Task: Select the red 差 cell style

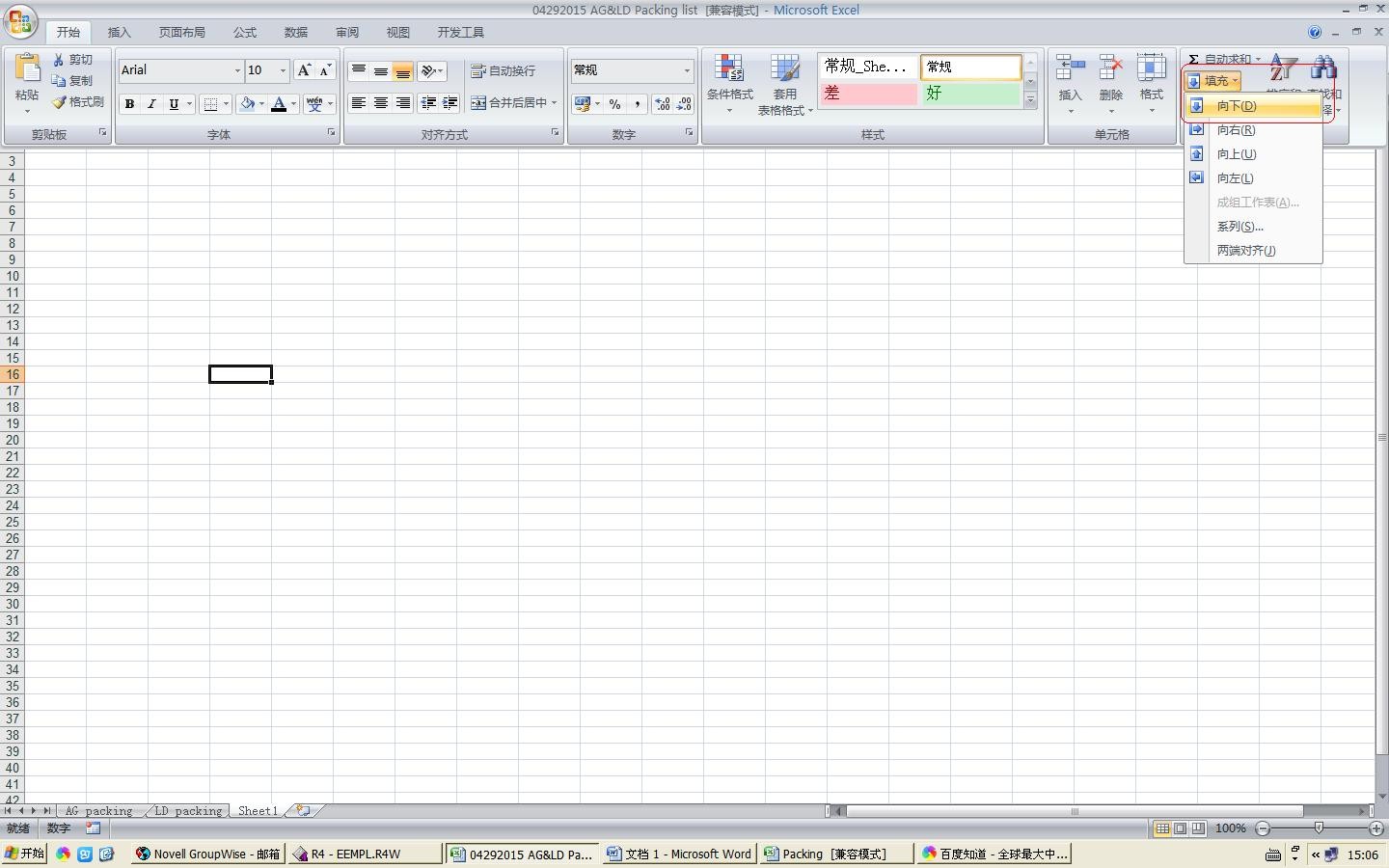Action: (867, 94)
